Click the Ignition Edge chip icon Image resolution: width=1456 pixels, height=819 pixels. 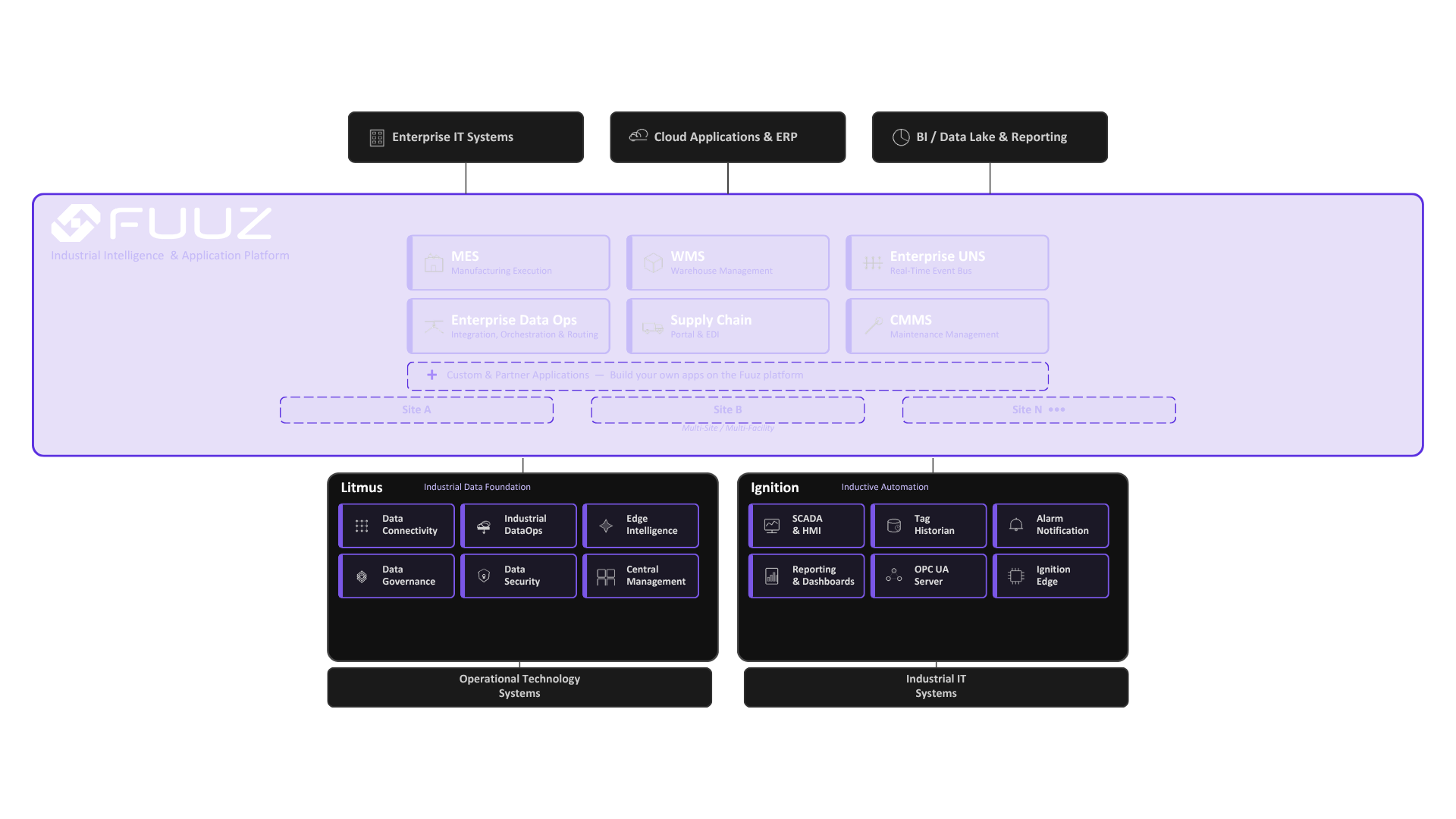pos(1016,576)
